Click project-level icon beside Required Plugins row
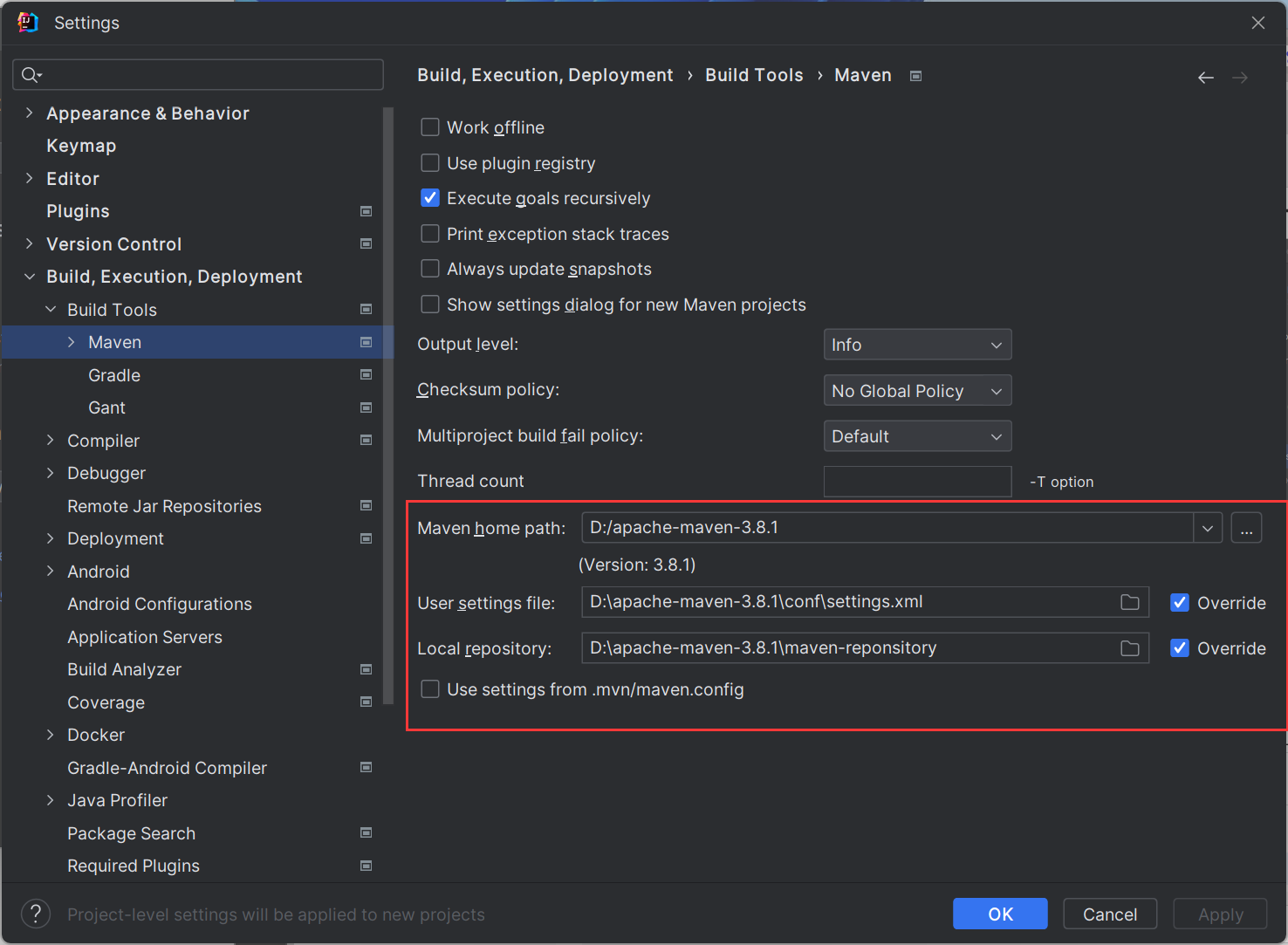Screen dimensions: 1288x945 (x=367, y=866)
